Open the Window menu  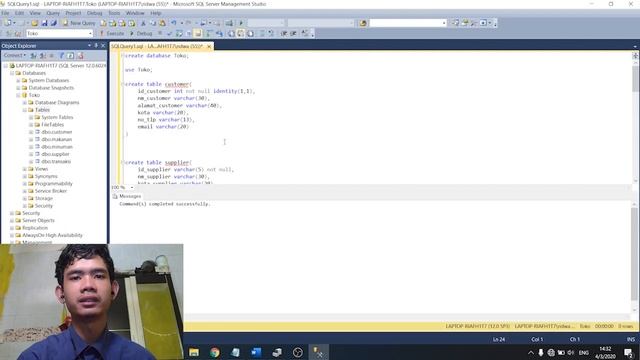coord(135,13)
